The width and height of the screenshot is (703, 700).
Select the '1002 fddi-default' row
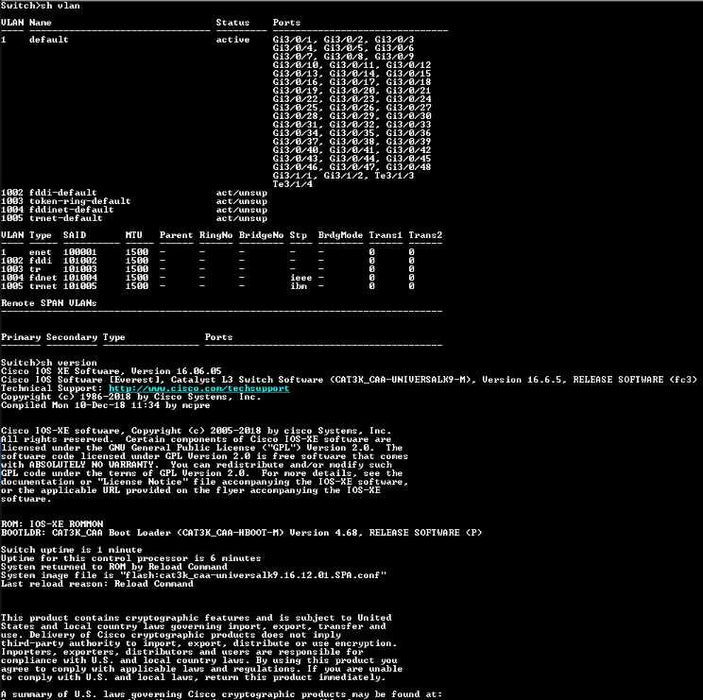134,193
